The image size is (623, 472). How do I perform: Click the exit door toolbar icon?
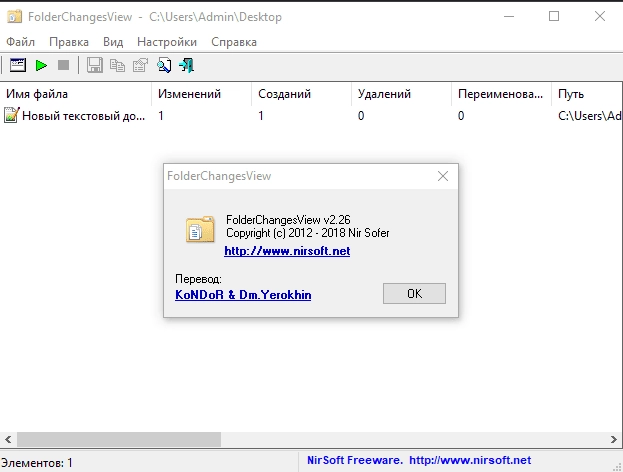click(186, 65)
